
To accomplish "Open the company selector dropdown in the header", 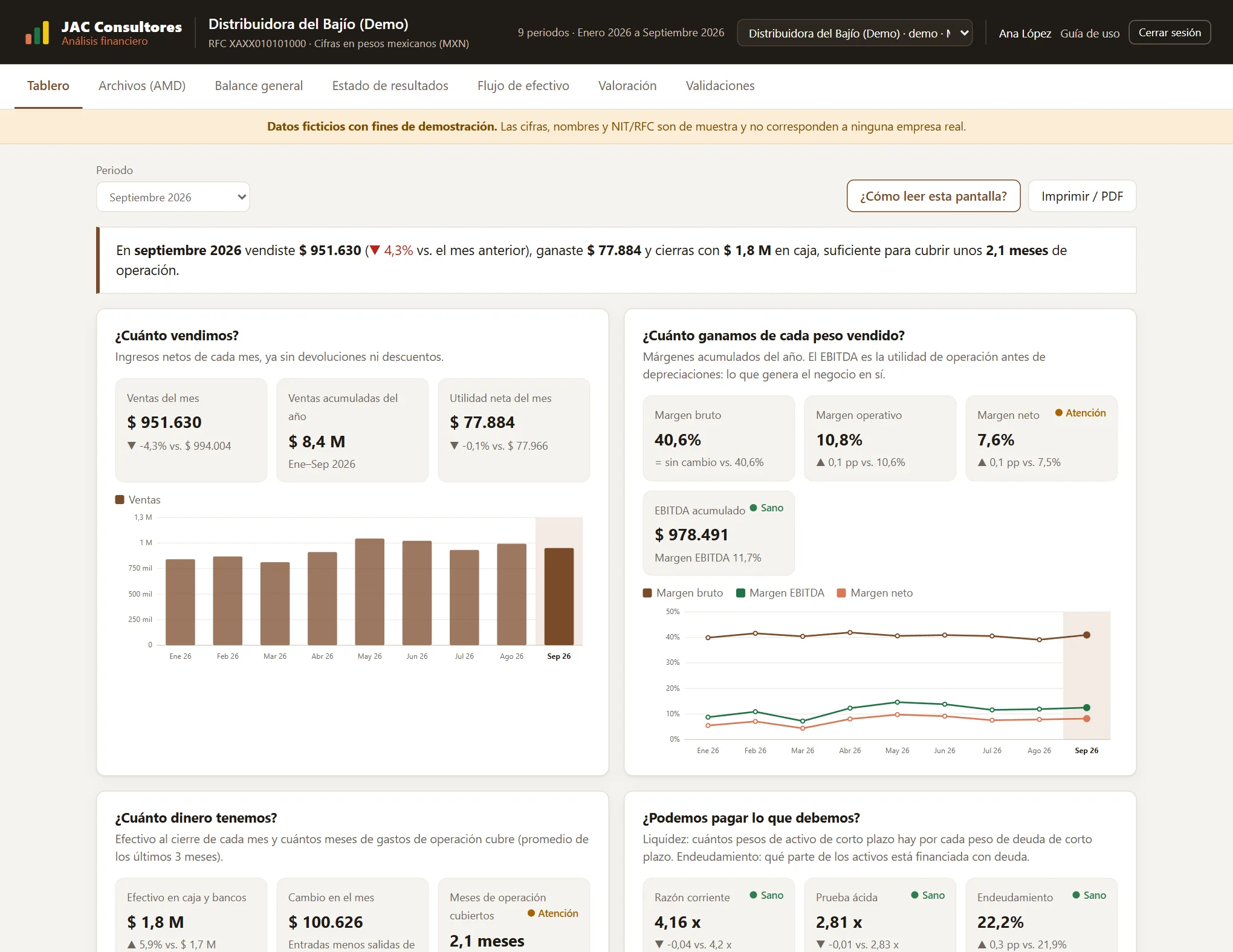I will 855,33.
